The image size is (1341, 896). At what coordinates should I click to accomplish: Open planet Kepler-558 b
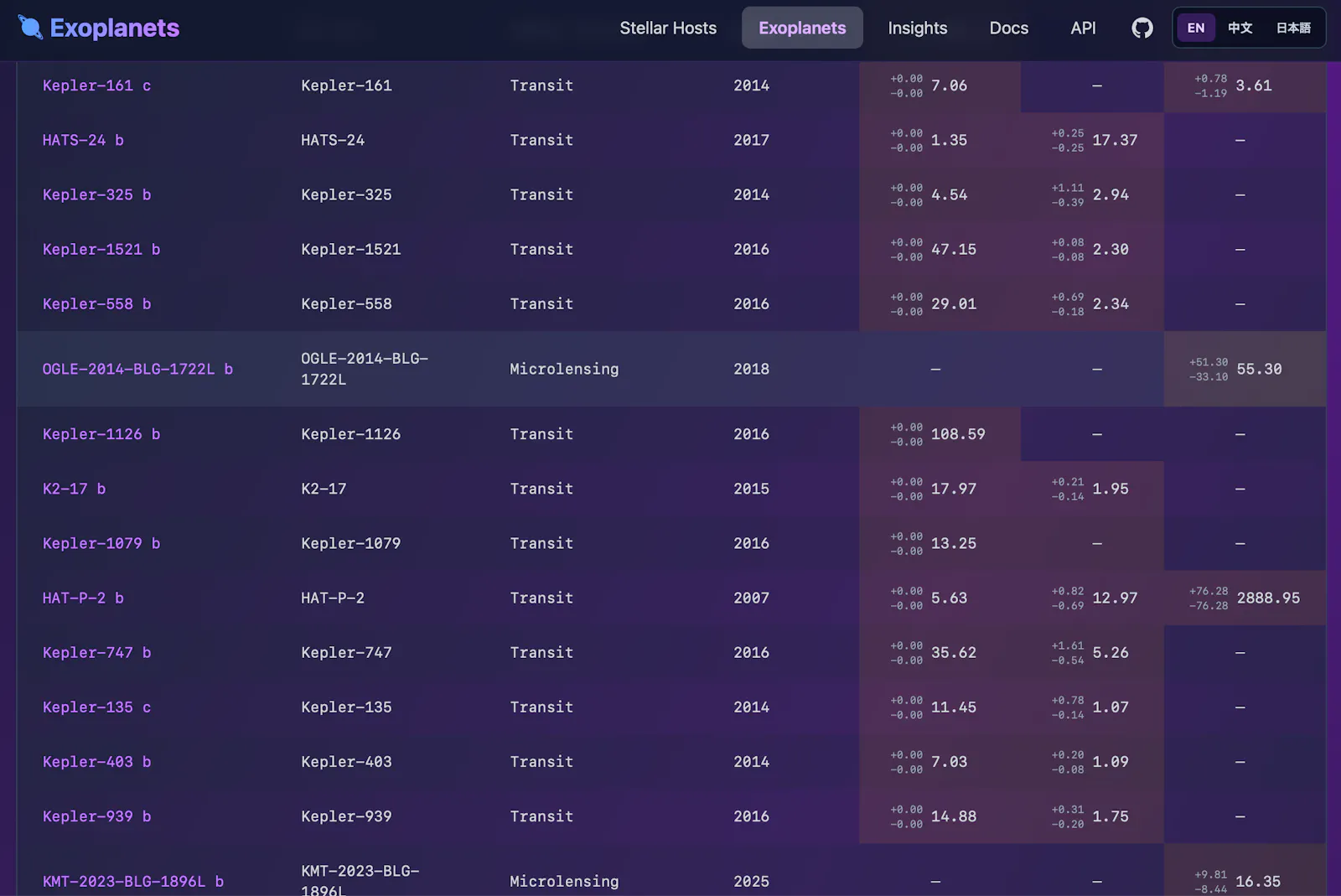[96, 303]
